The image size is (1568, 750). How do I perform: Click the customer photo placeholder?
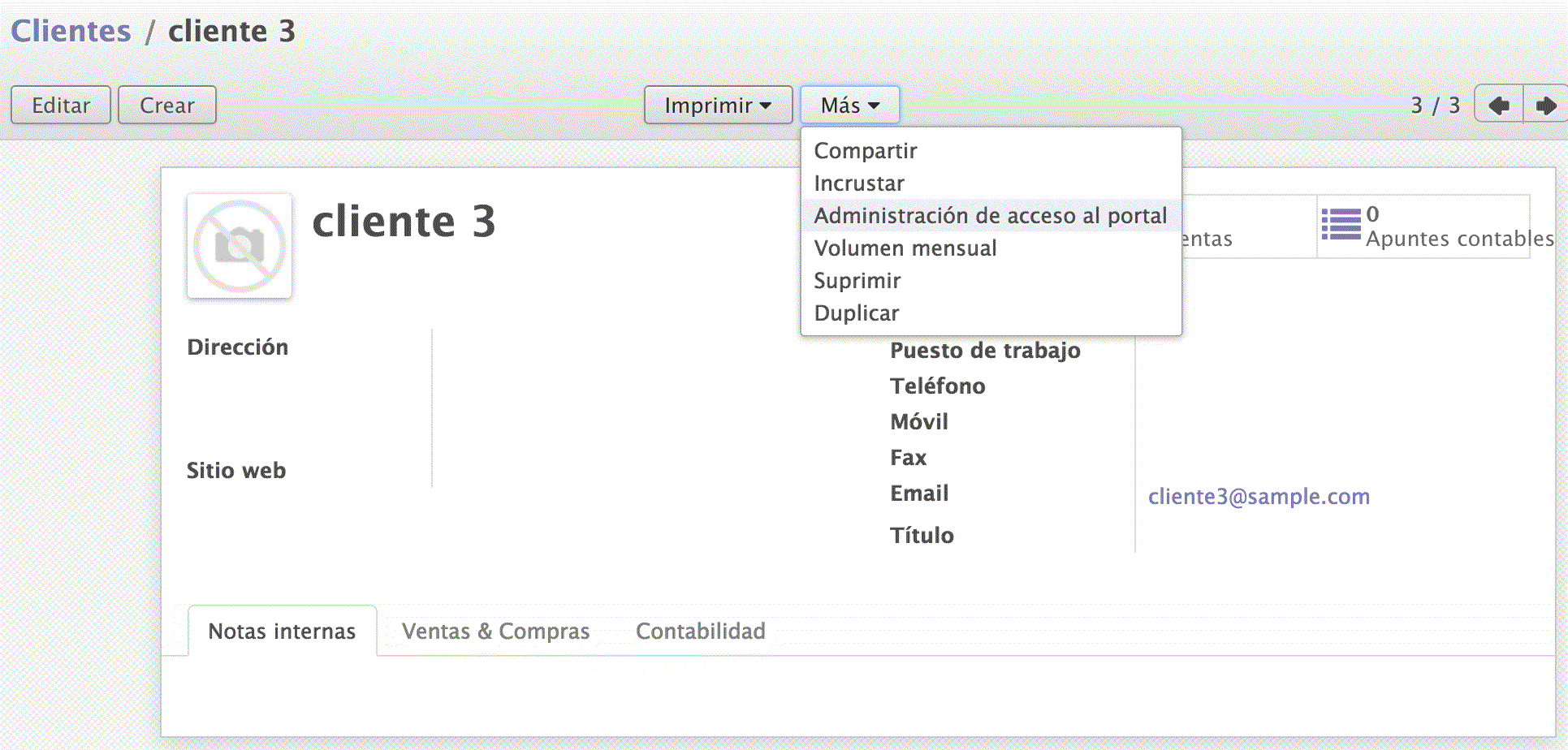[240, 246]
